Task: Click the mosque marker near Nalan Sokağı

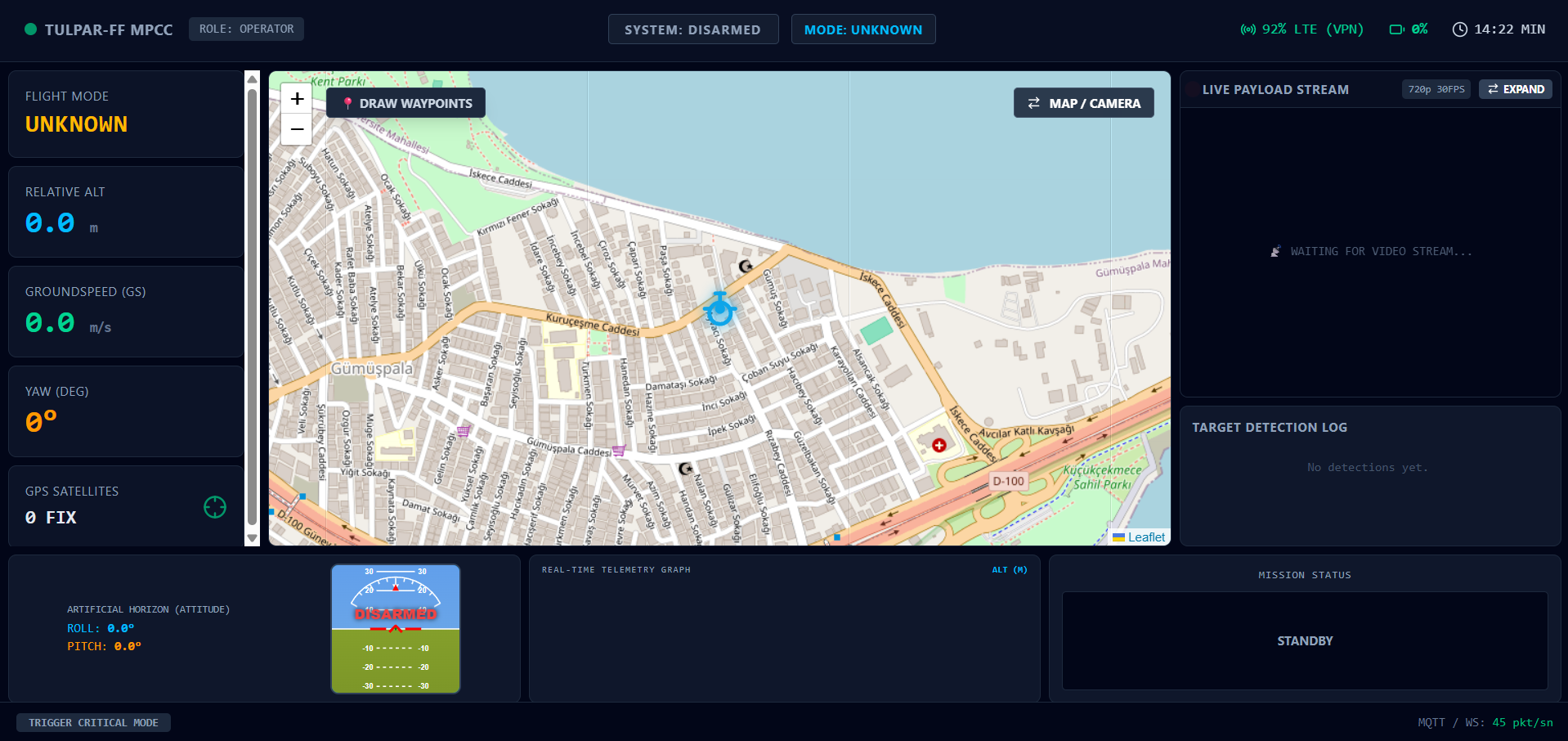Action: coord(685,469)
